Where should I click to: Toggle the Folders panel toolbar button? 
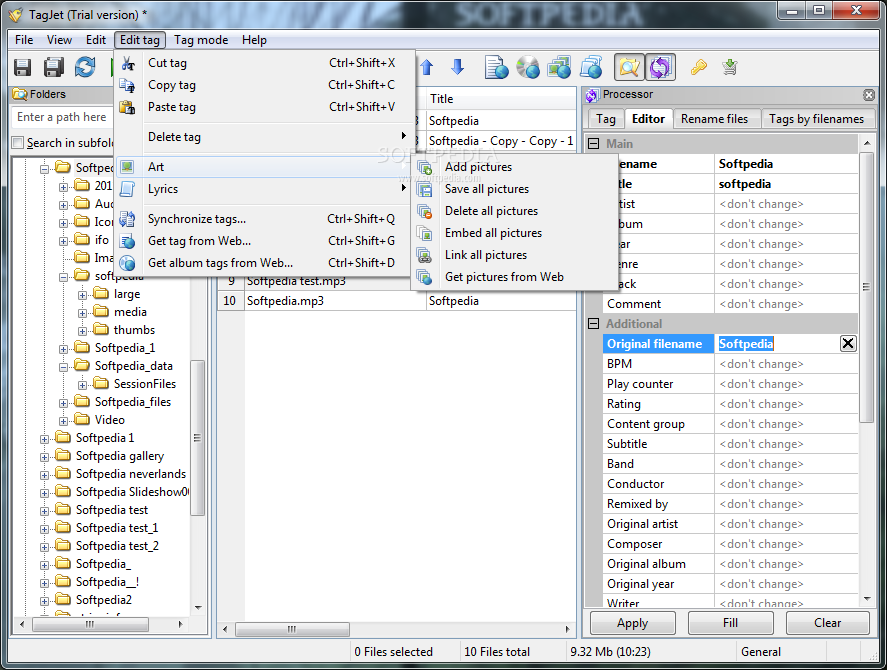629,67
